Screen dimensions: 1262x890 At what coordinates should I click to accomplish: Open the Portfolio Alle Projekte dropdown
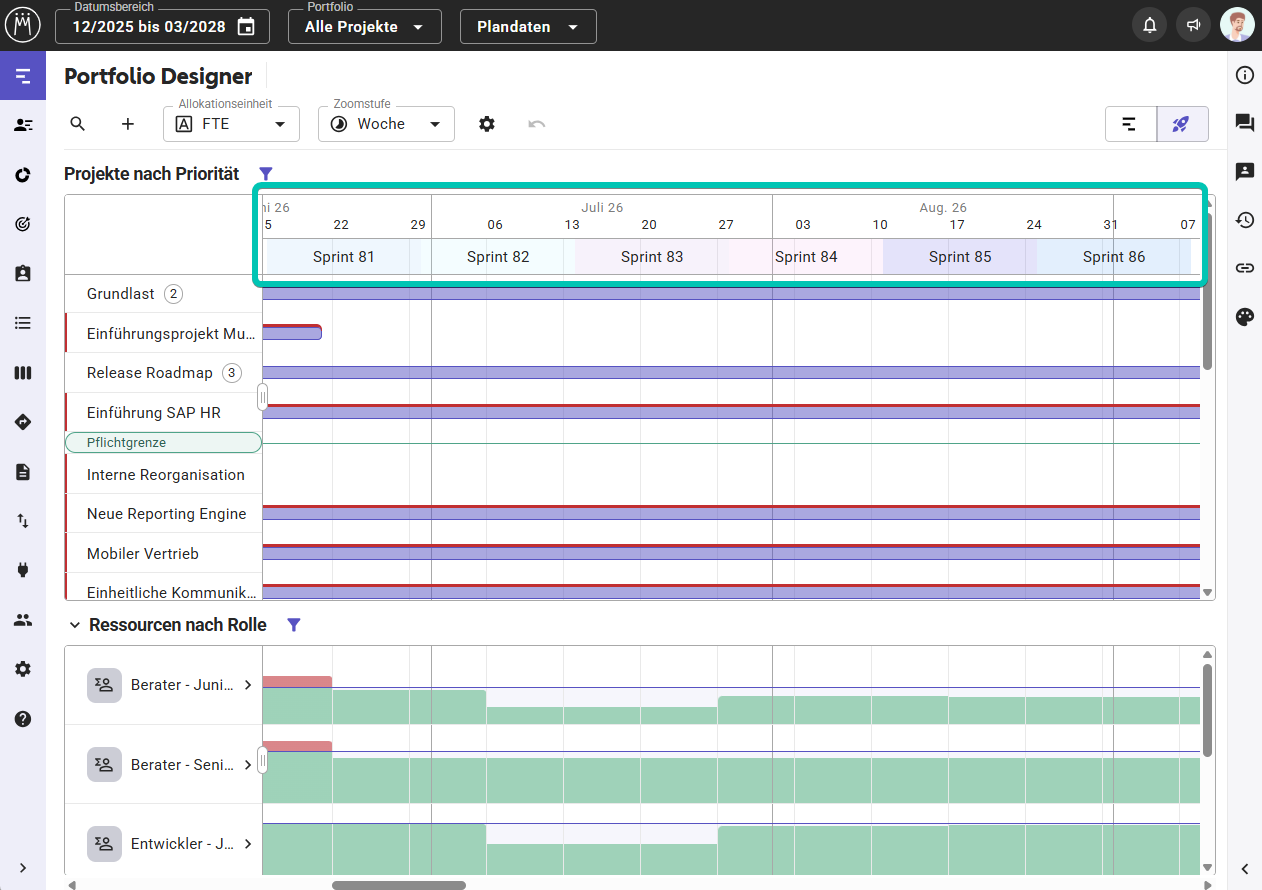pyautogui.click(x=365, y=27)
